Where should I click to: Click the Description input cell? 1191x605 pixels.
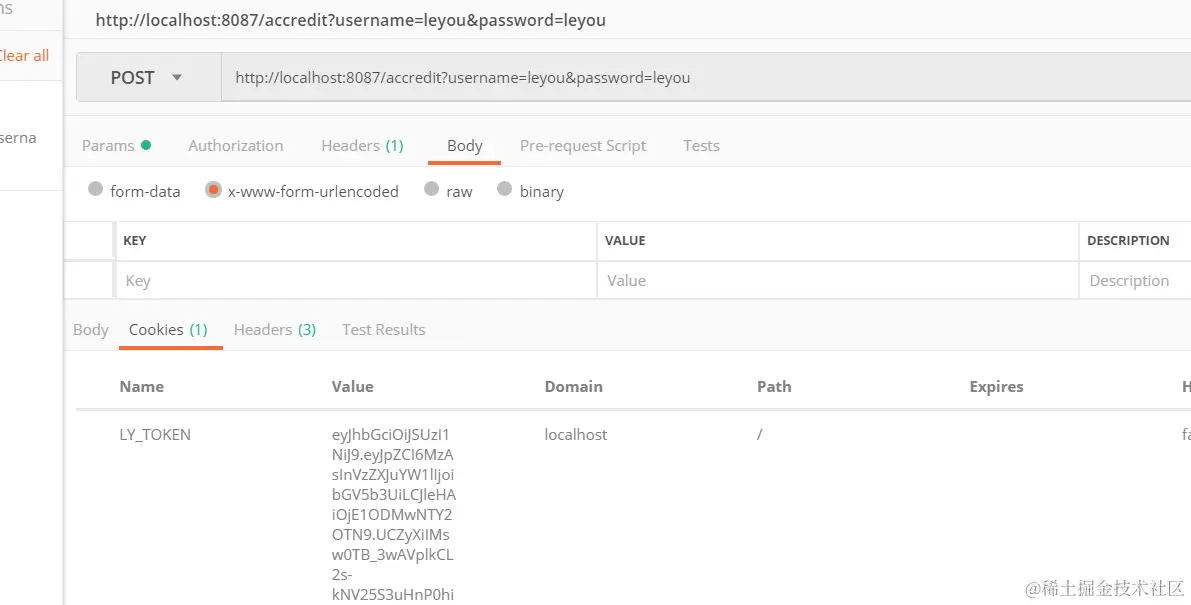(x=1133, y=281)
